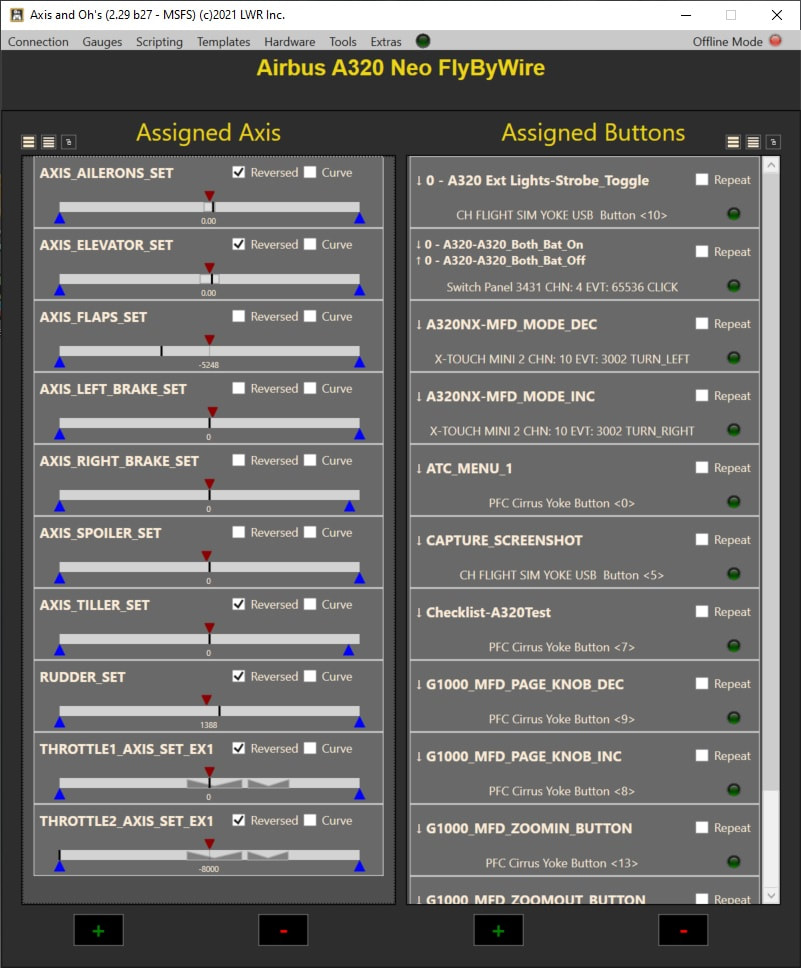The image size is (801, 968).
Task: Click the lock icon above Assigned Axis
Action: coord(67,142)
